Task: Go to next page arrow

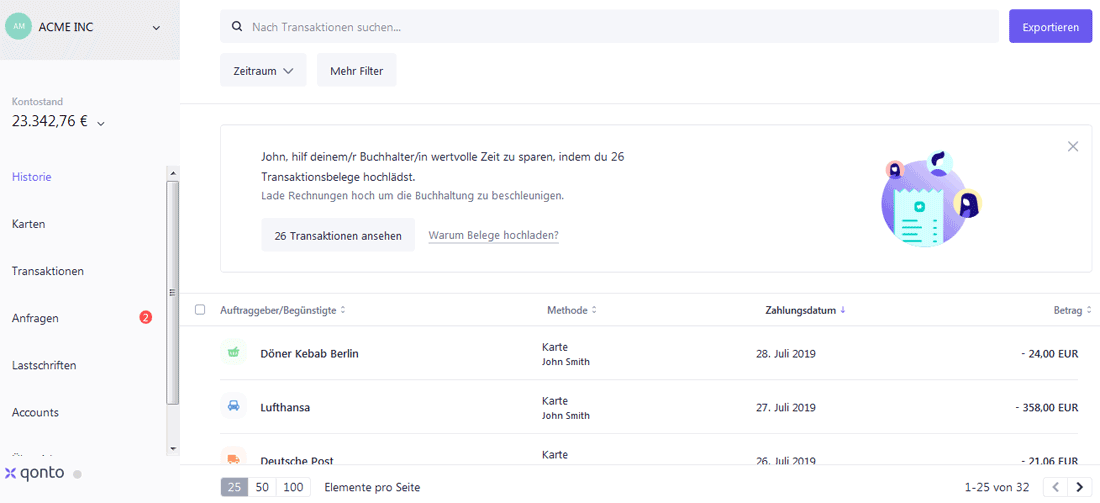Action: point(1079,487)
